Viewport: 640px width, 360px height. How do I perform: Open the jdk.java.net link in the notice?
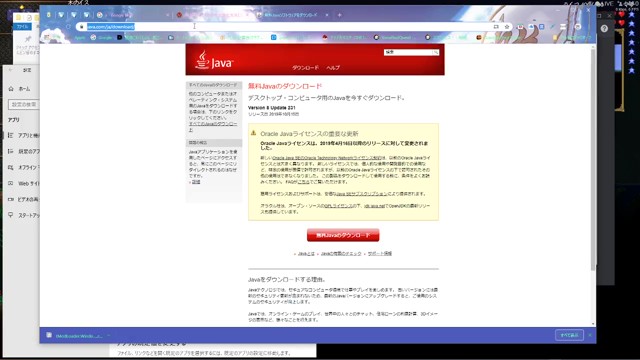click(374, 206)
